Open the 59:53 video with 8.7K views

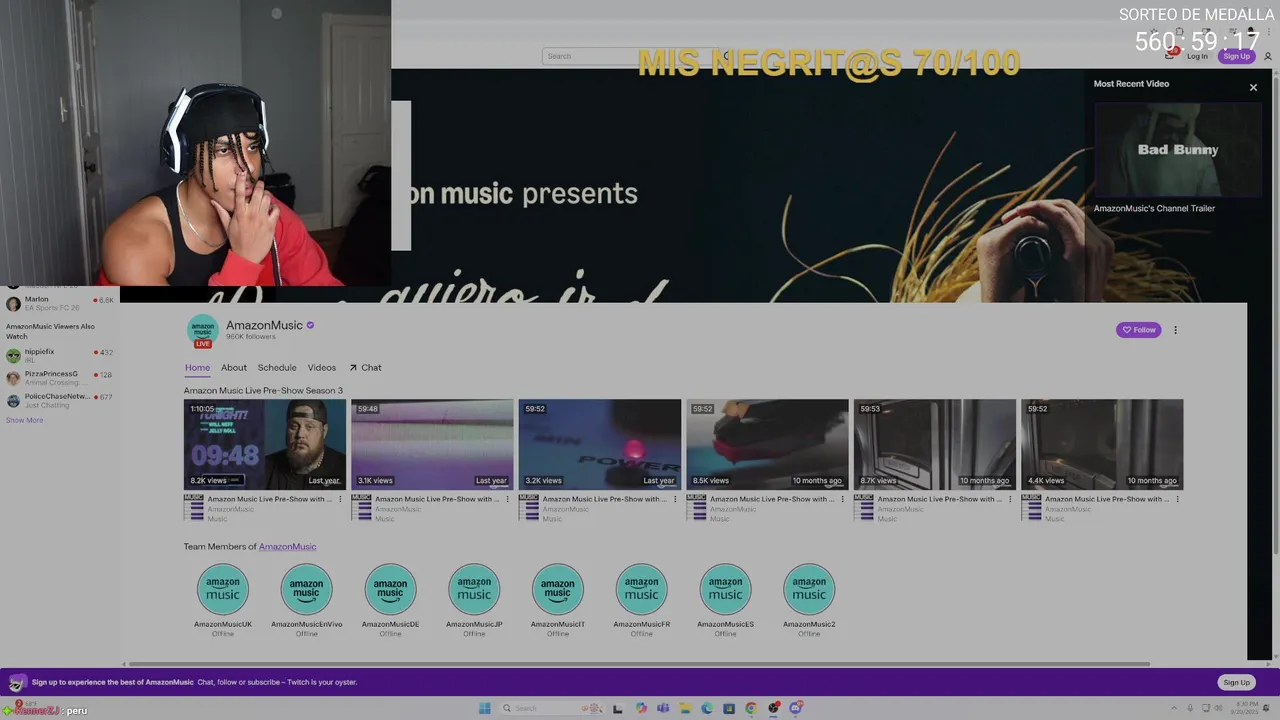click(935, 445)
